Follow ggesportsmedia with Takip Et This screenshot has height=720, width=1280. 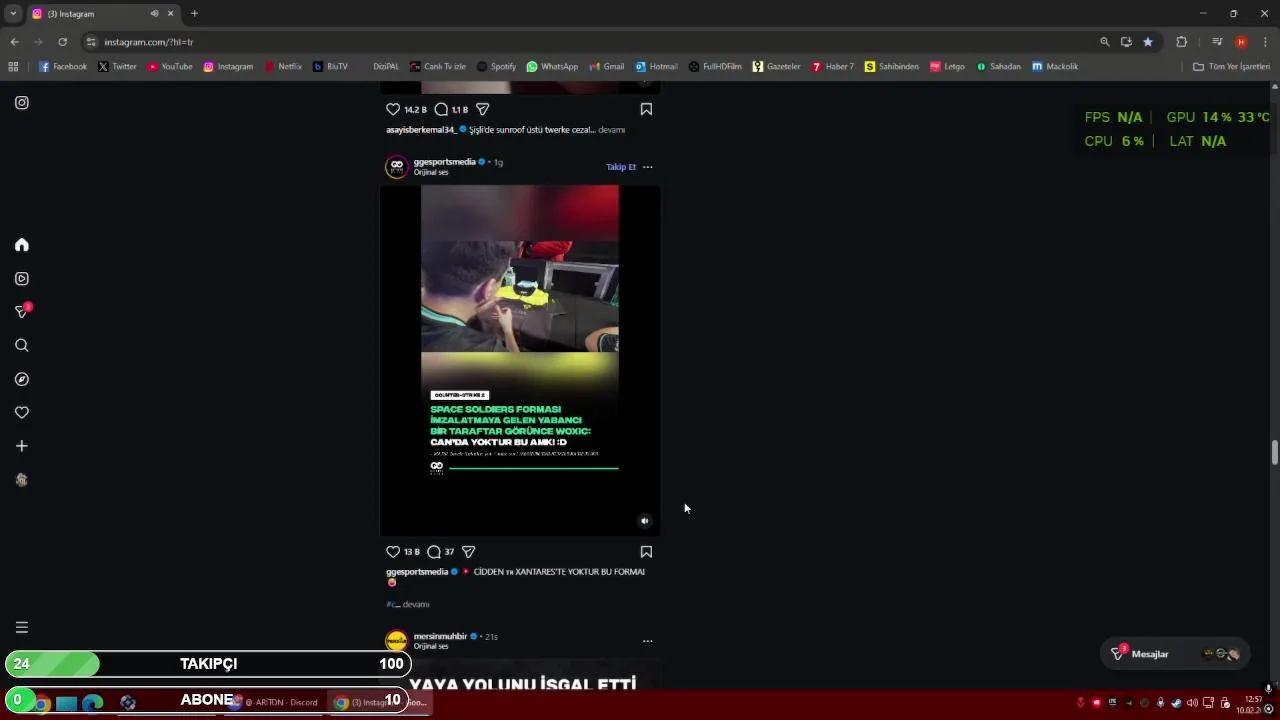621,167
